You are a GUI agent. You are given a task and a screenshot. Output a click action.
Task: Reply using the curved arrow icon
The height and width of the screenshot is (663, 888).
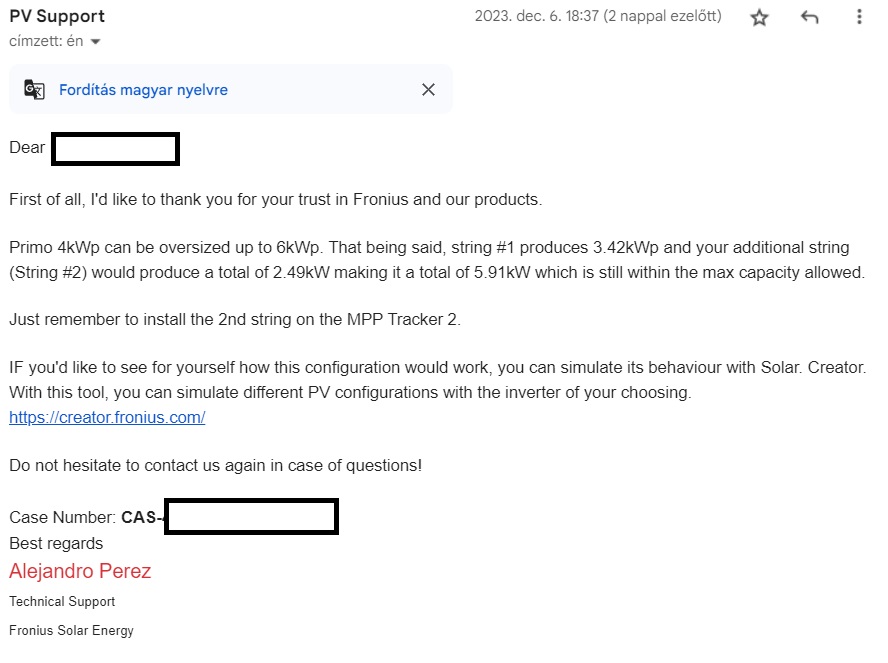click(809, 18)
